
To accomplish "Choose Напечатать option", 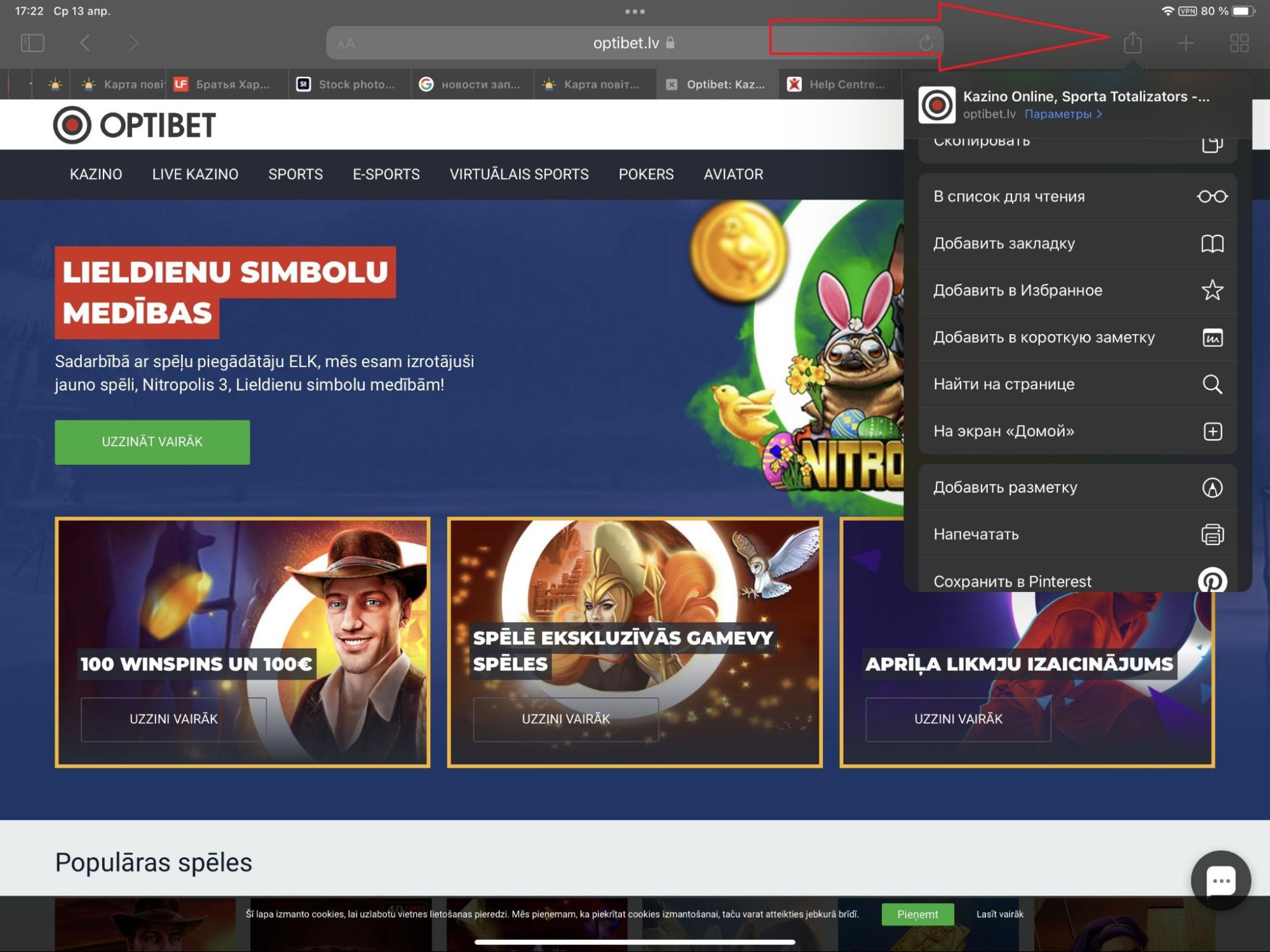I will 1077,535.
